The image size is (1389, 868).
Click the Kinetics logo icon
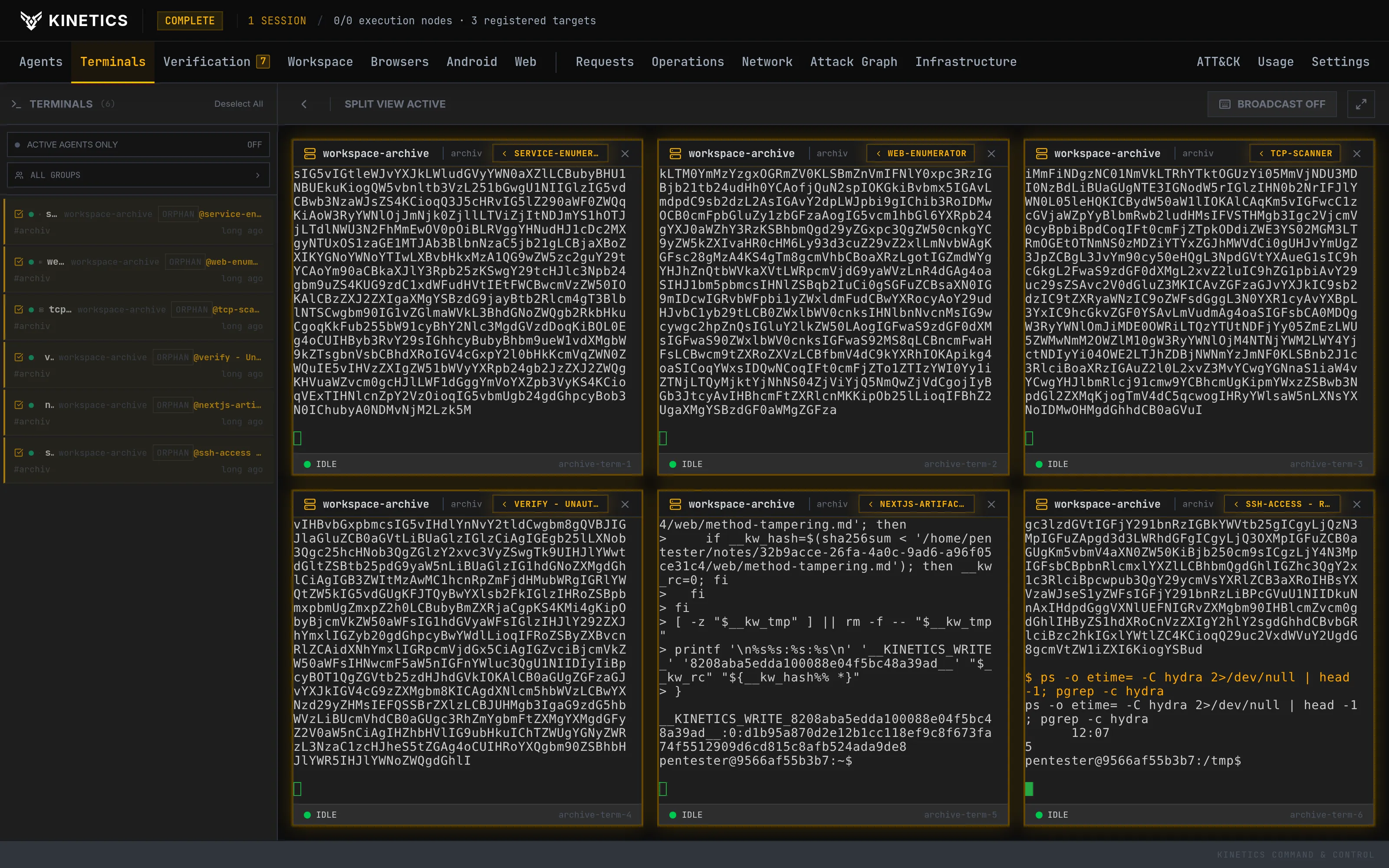(x=31, y=21)
